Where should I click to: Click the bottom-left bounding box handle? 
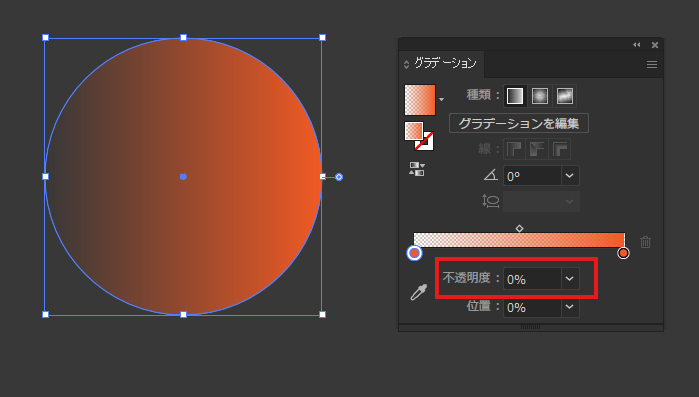tap(45, 315)
